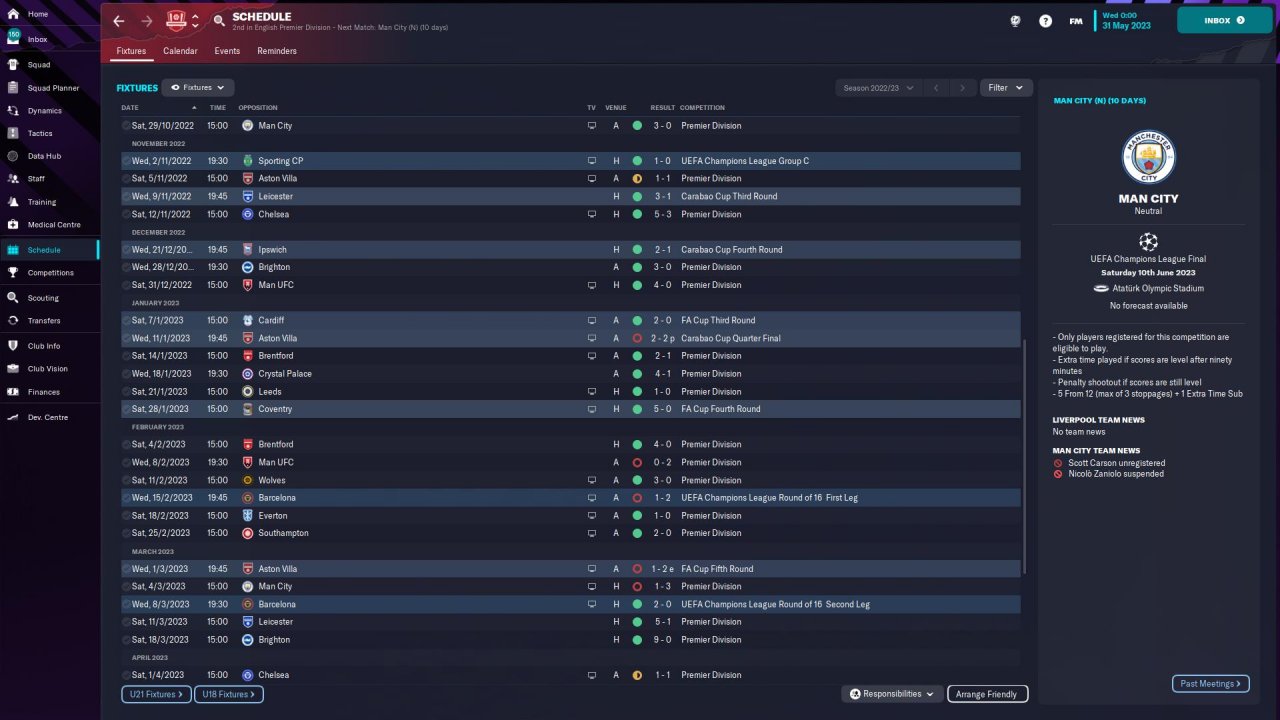Select the Squad Planner sidebar icon
The height and width of the screenshot is (720, 1280).
click(13, 88)
